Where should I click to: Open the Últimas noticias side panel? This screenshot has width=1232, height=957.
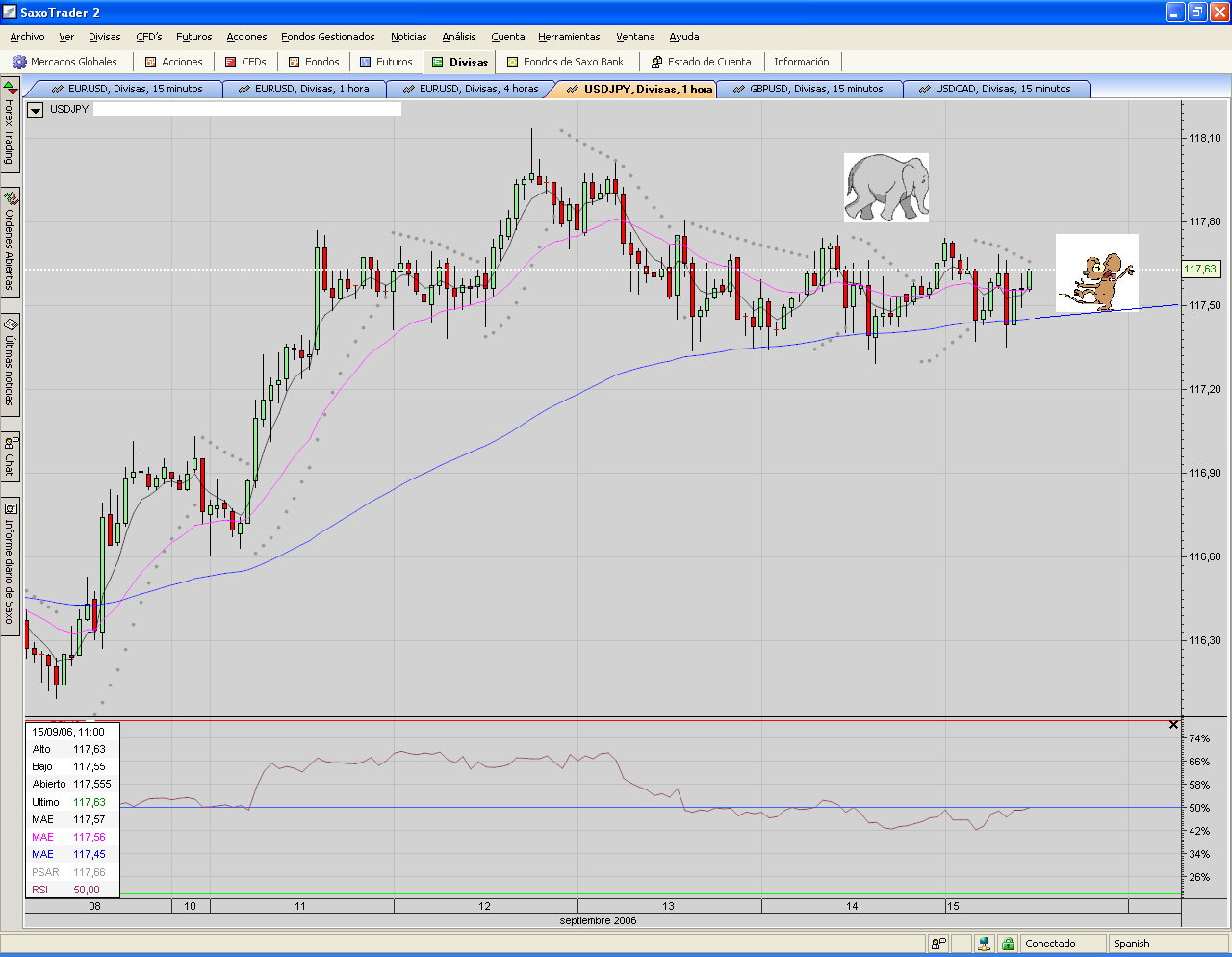click(10, 365)
